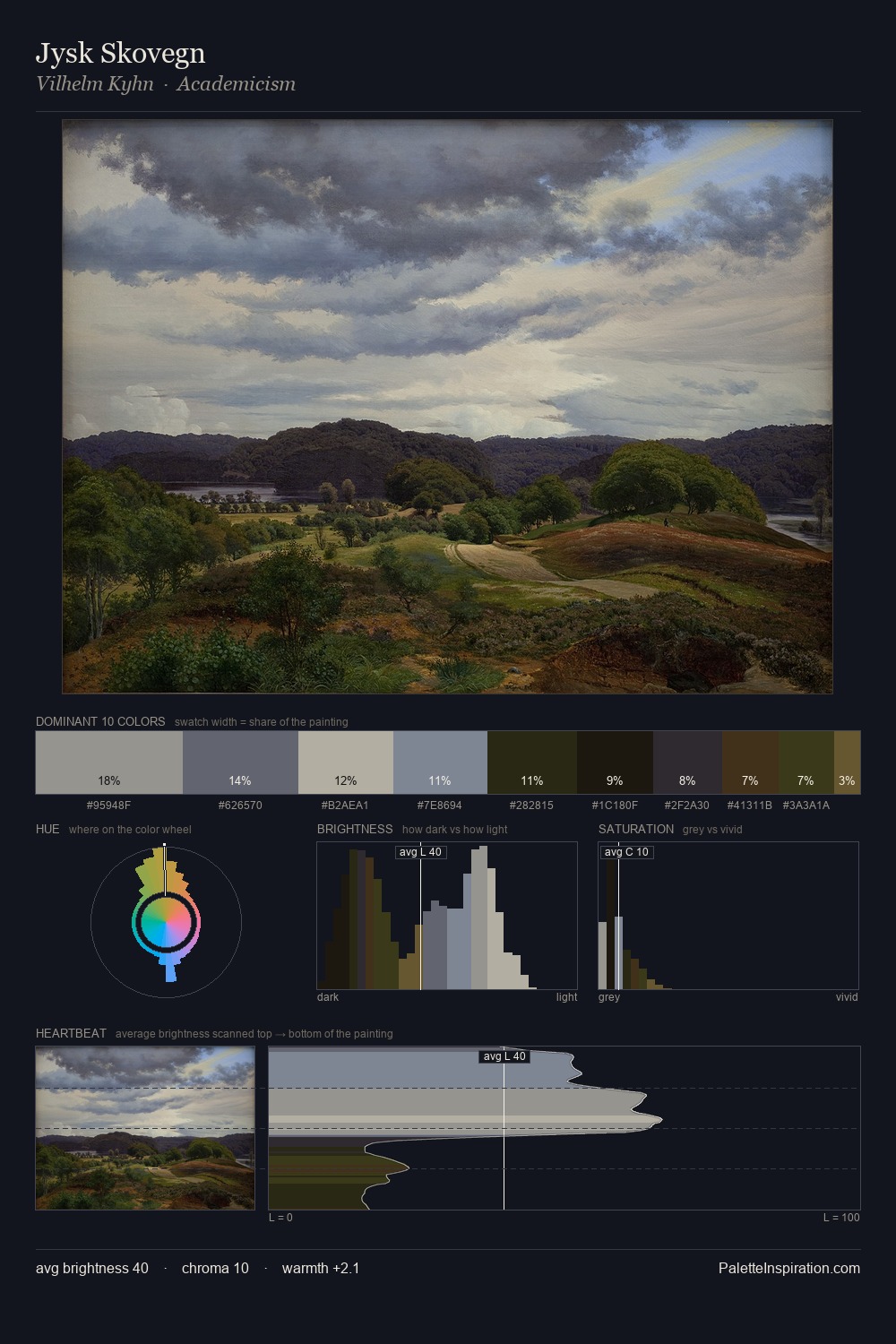Image resolution: width=896 pixels, height=1344 pixels.
Task: Select the 7% brown swatch #41311B
Action: [750, 762]
